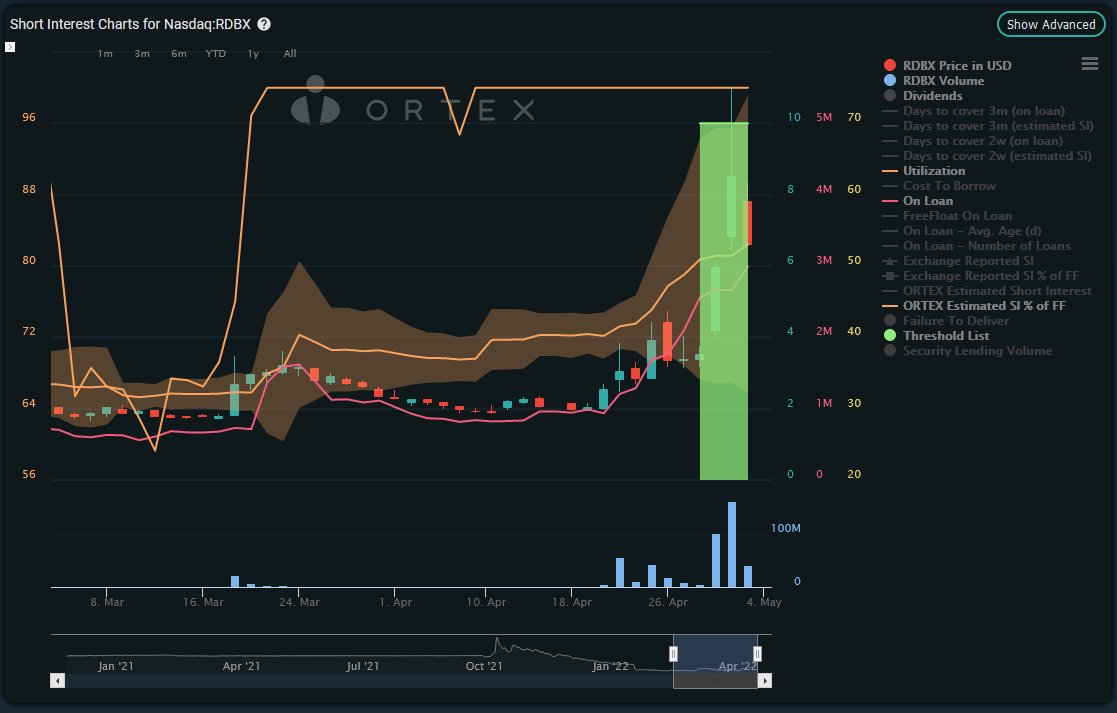
Task: Hide ORTEX Estimated SI % of FF
Action: click(x=975, y=306)
